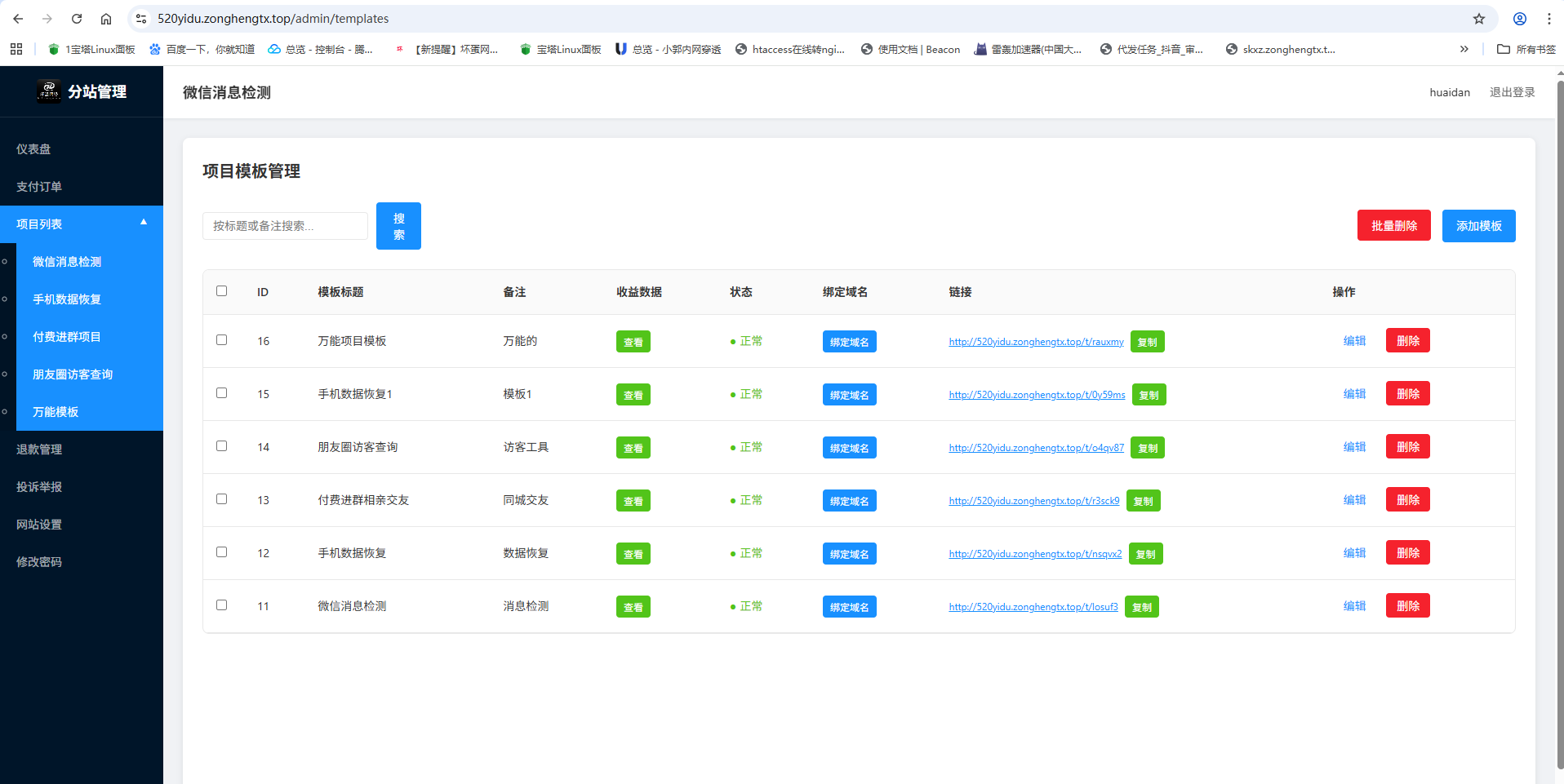
Task: Go to 退款管理 in the sidebar
Action: coord(39,450)
